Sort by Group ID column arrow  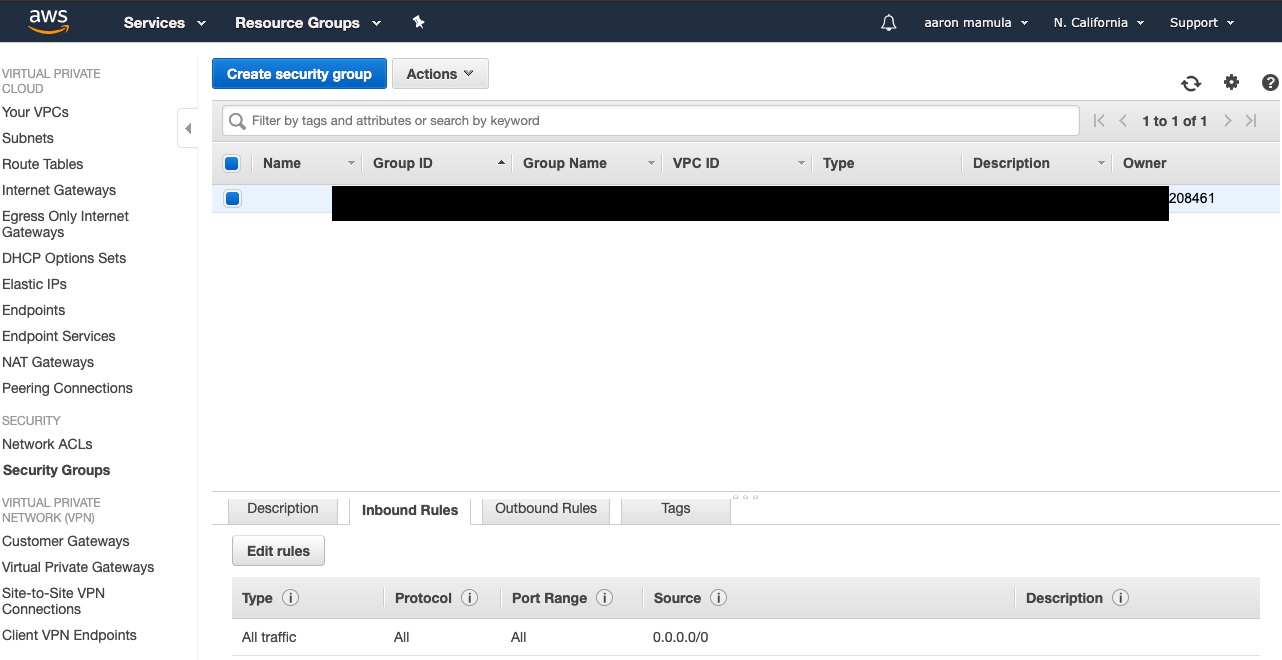pos(501,163)
